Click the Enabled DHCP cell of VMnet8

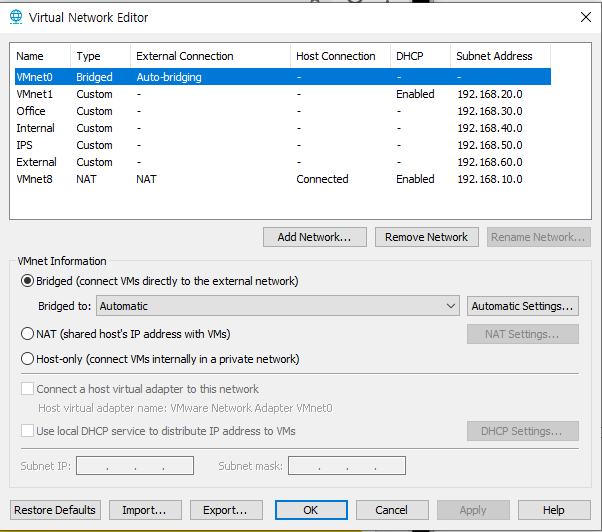pyautogui.click(x=415, y=179)
